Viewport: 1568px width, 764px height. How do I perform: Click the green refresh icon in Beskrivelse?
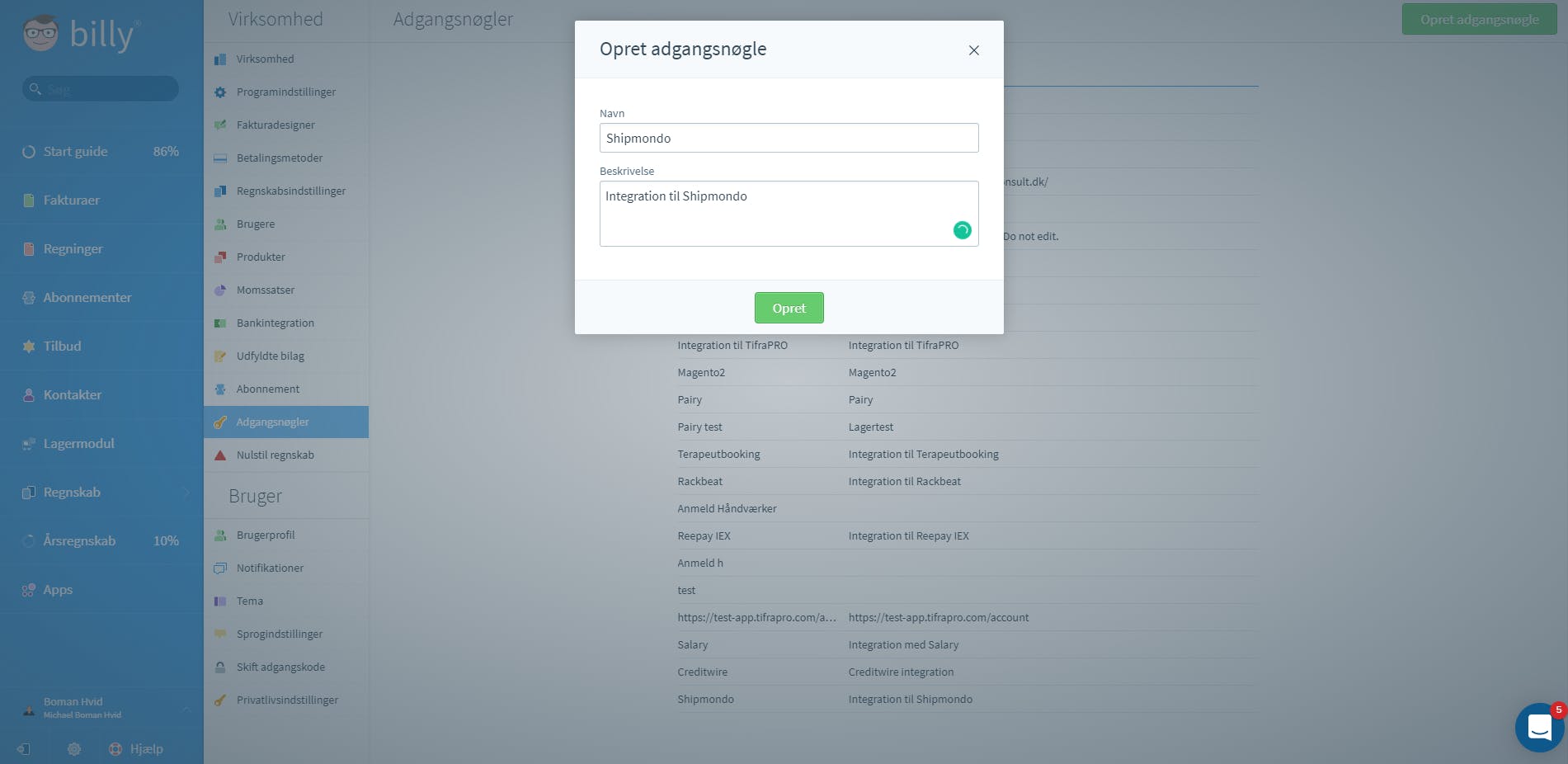click(x=962, y=230)
